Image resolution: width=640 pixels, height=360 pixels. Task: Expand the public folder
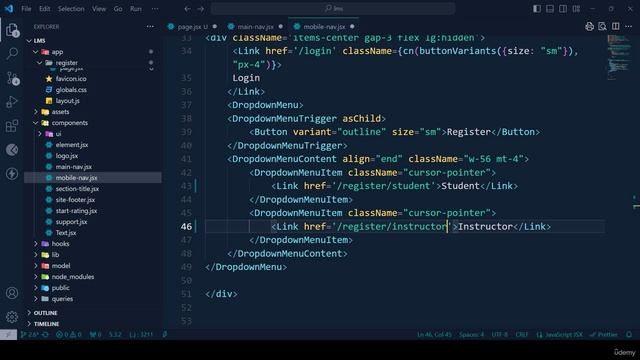(x=36, y=288)
